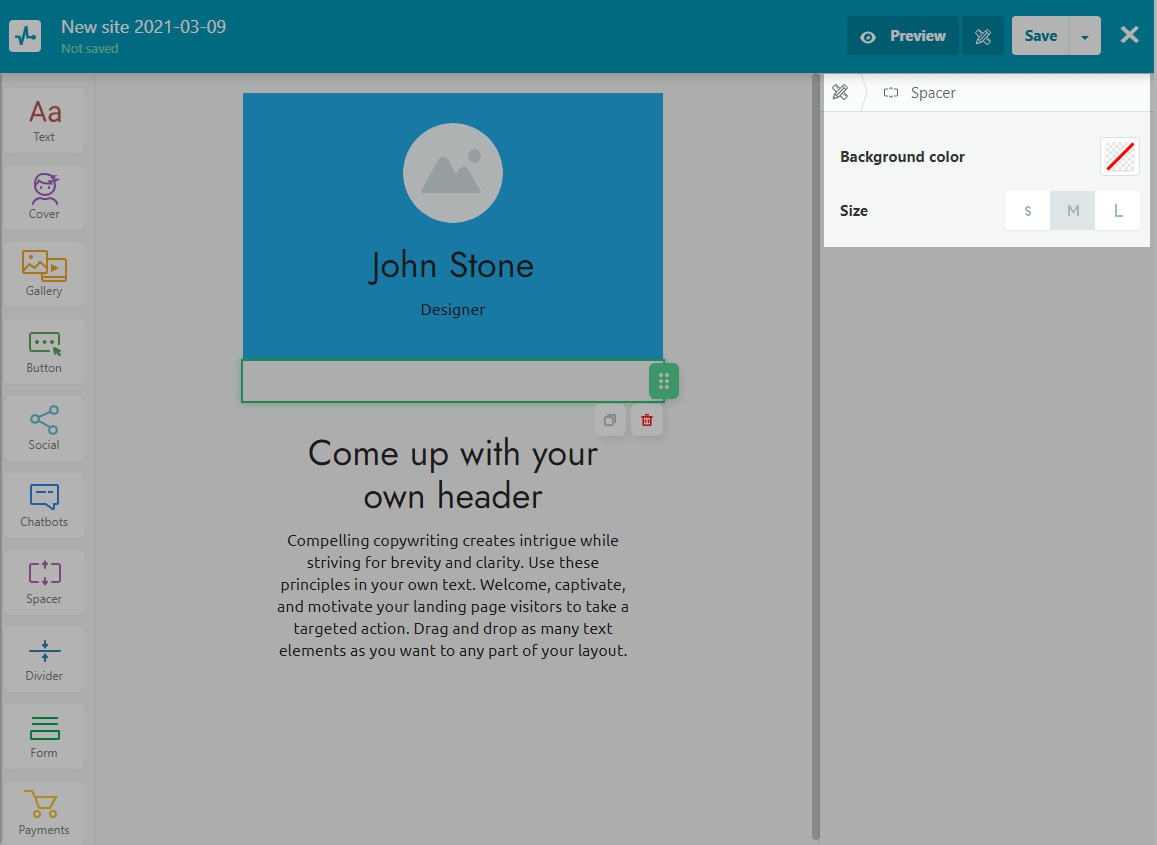Pick the Button element tool

click(44, 351)
